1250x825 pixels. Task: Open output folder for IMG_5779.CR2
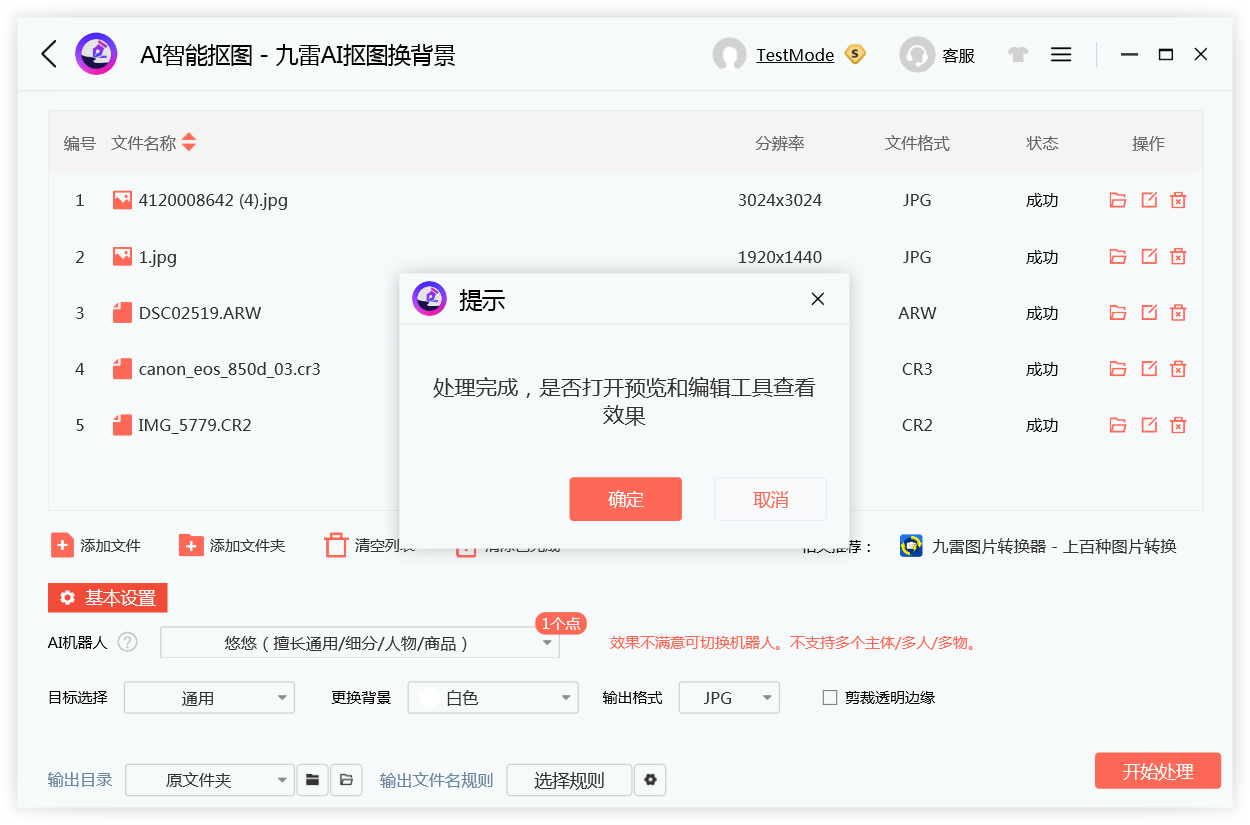(1118, 425)
